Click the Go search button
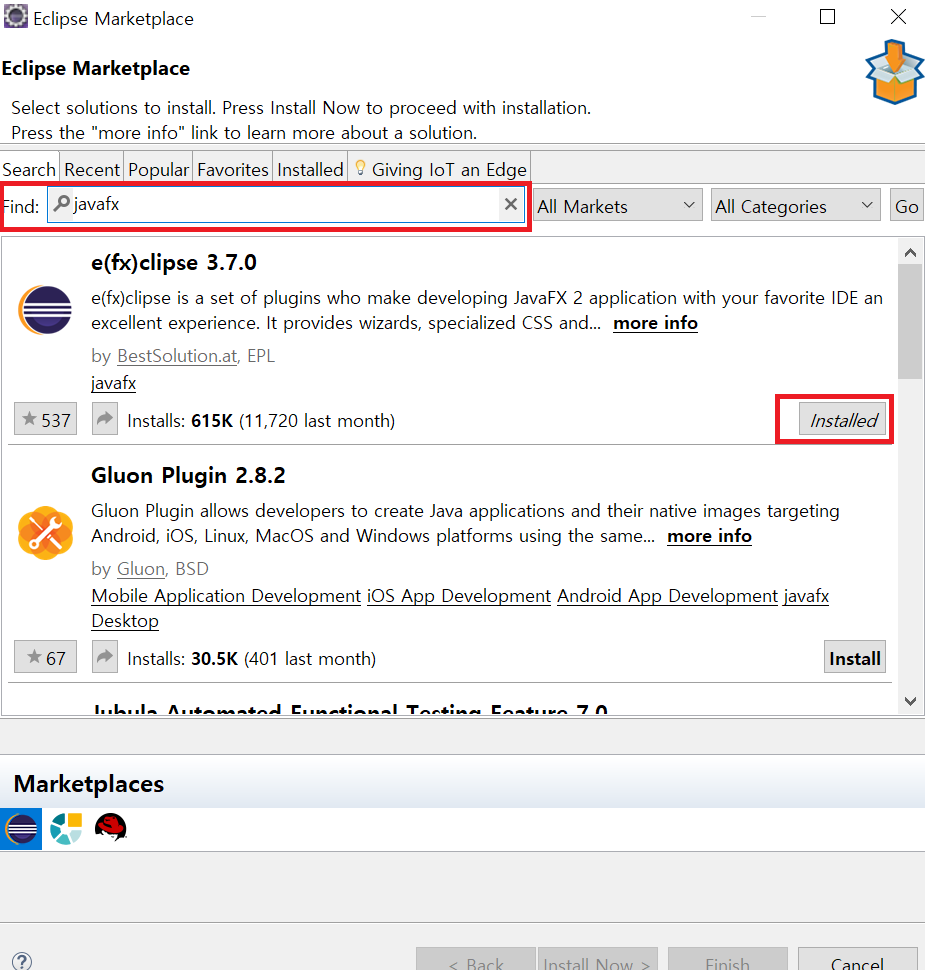This screenshot has height=970, width=925. [x=906, y=205]
